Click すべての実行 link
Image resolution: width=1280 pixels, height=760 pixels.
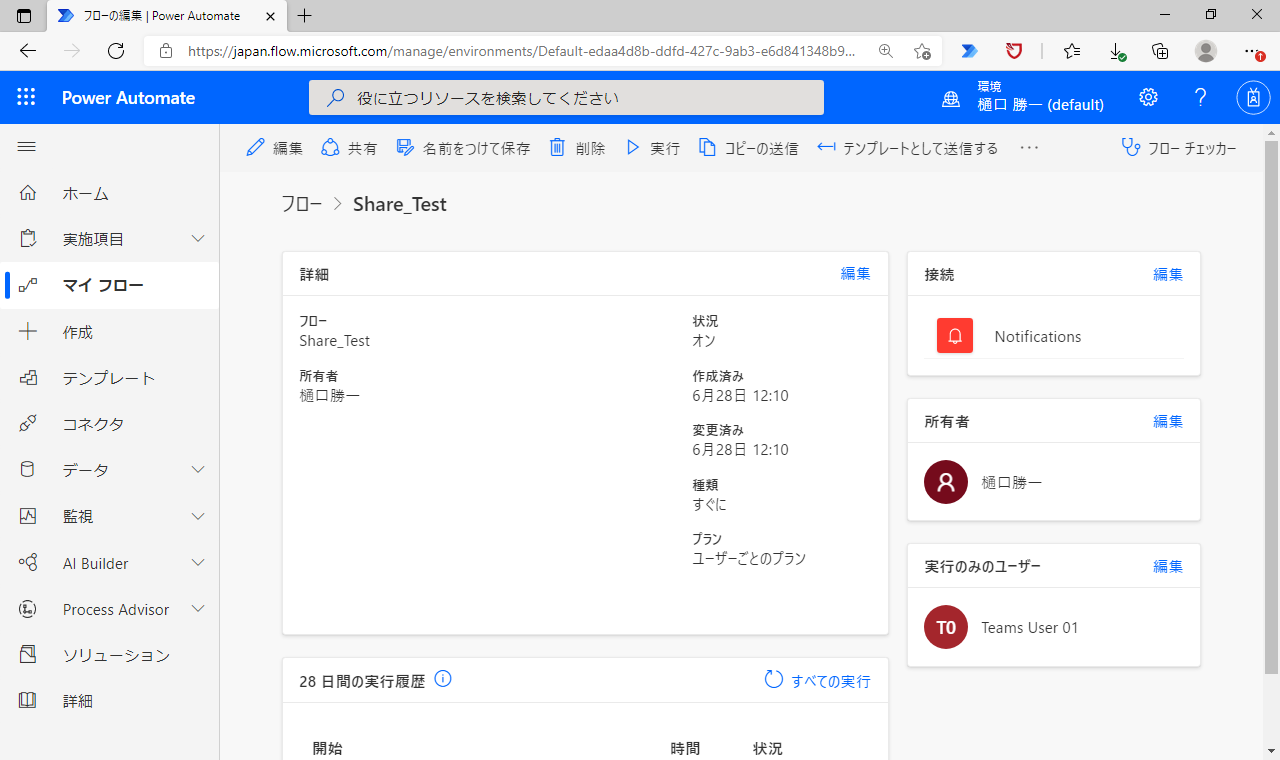[831, 681]
